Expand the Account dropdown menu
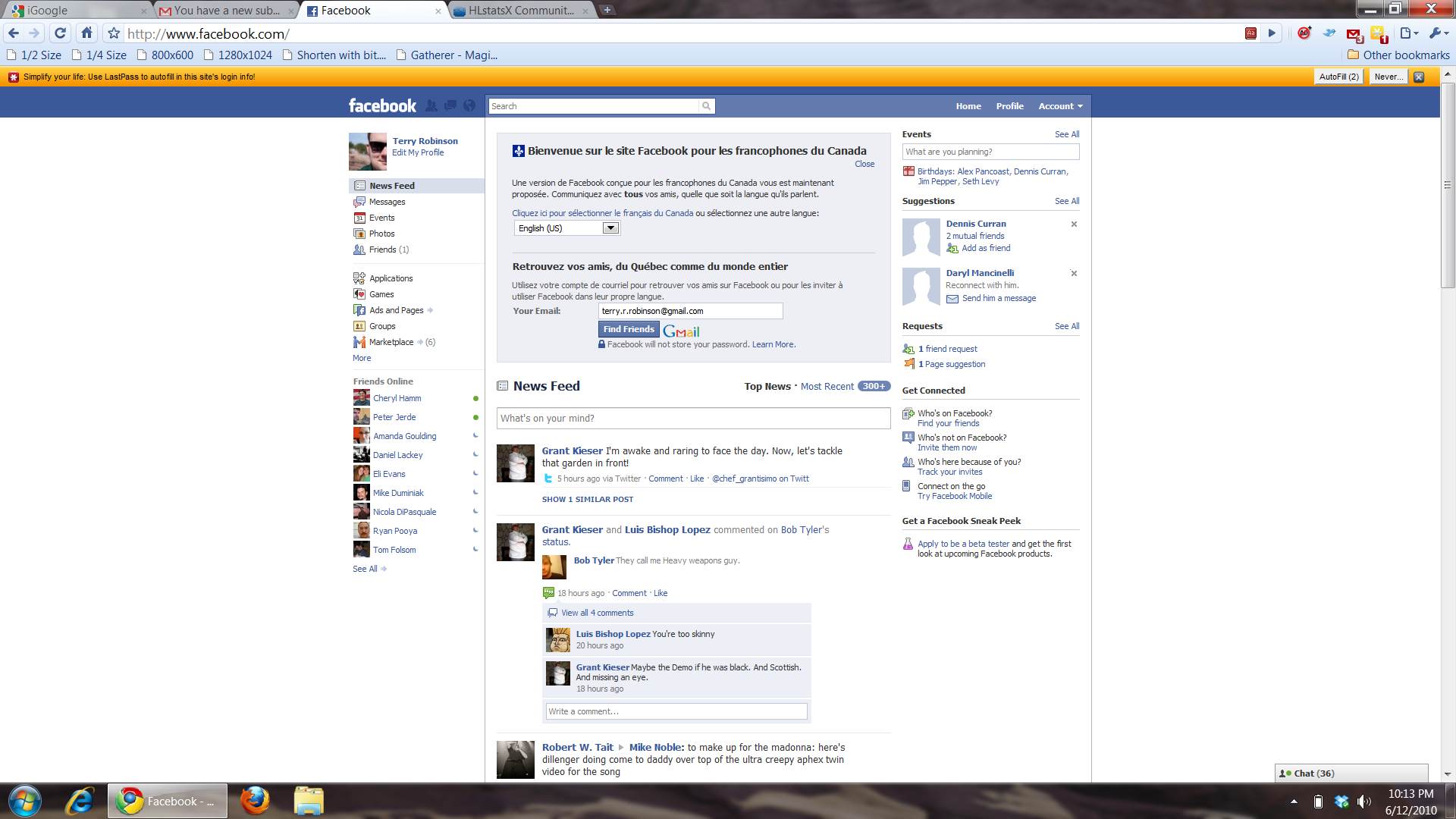 (x=1060, y=106)
